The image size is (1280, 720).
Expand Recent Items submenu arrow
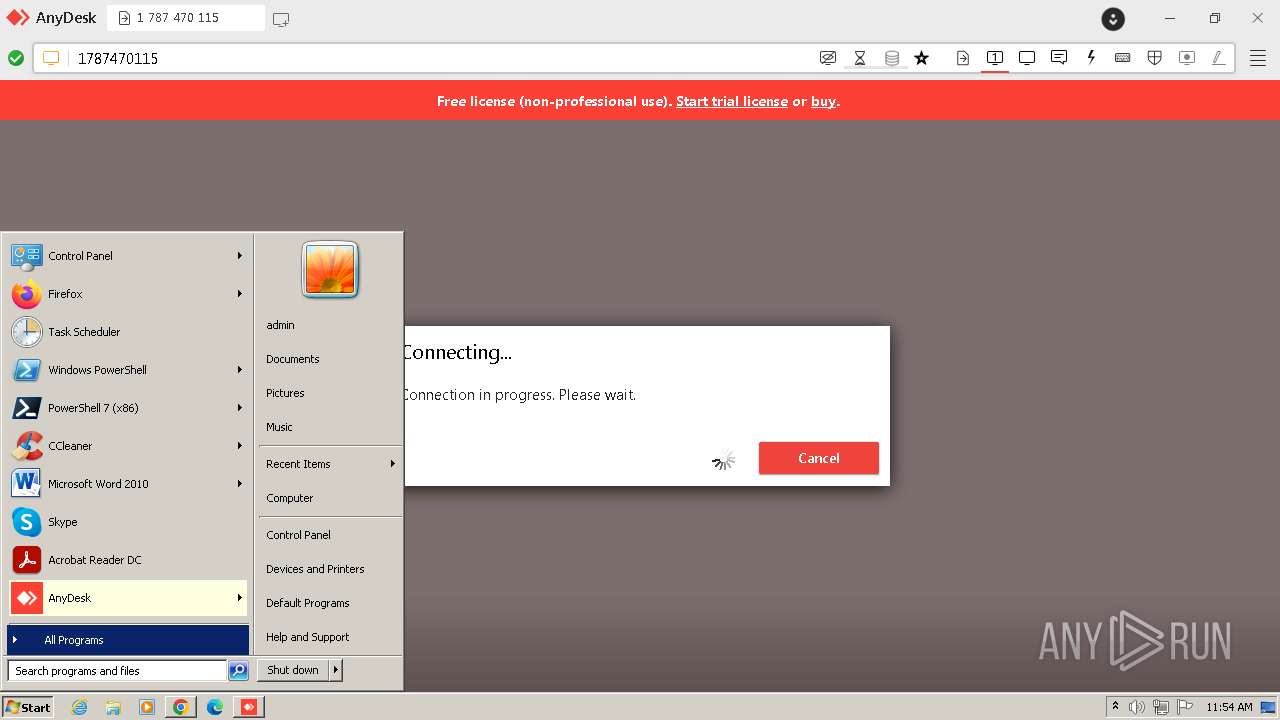coord(393,464)
